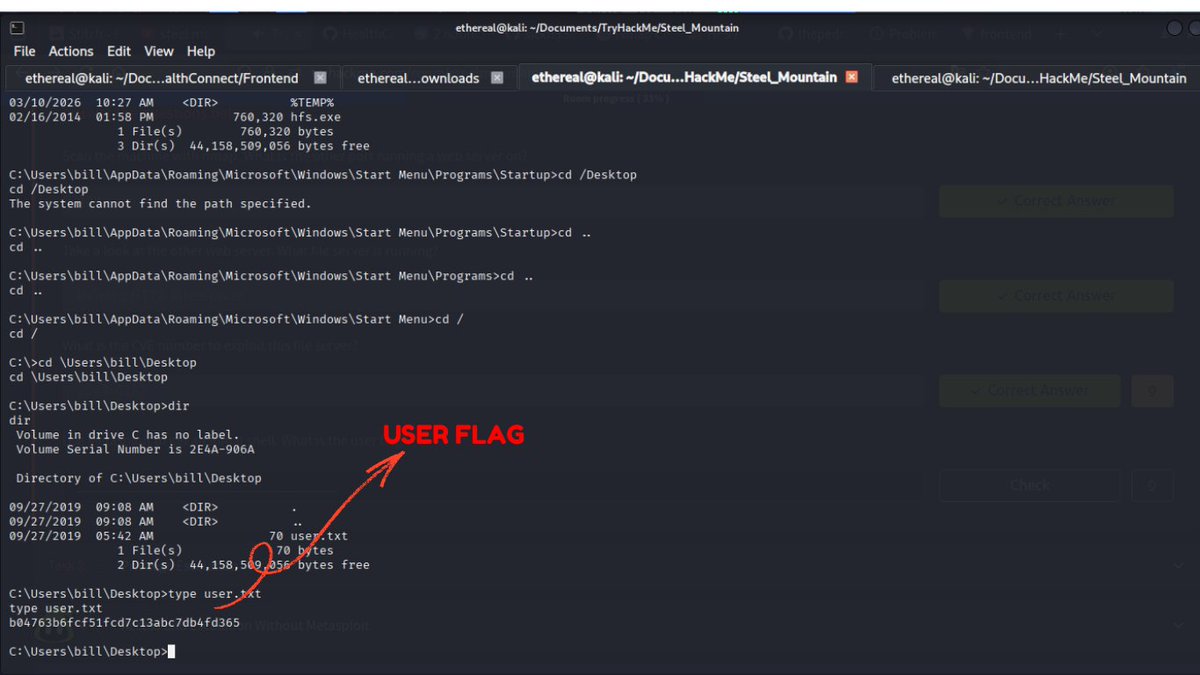This screenshot has width=1200, height=675.
Task: Open the Help menu
Action: pyautogui.click(x=201, y=51)
